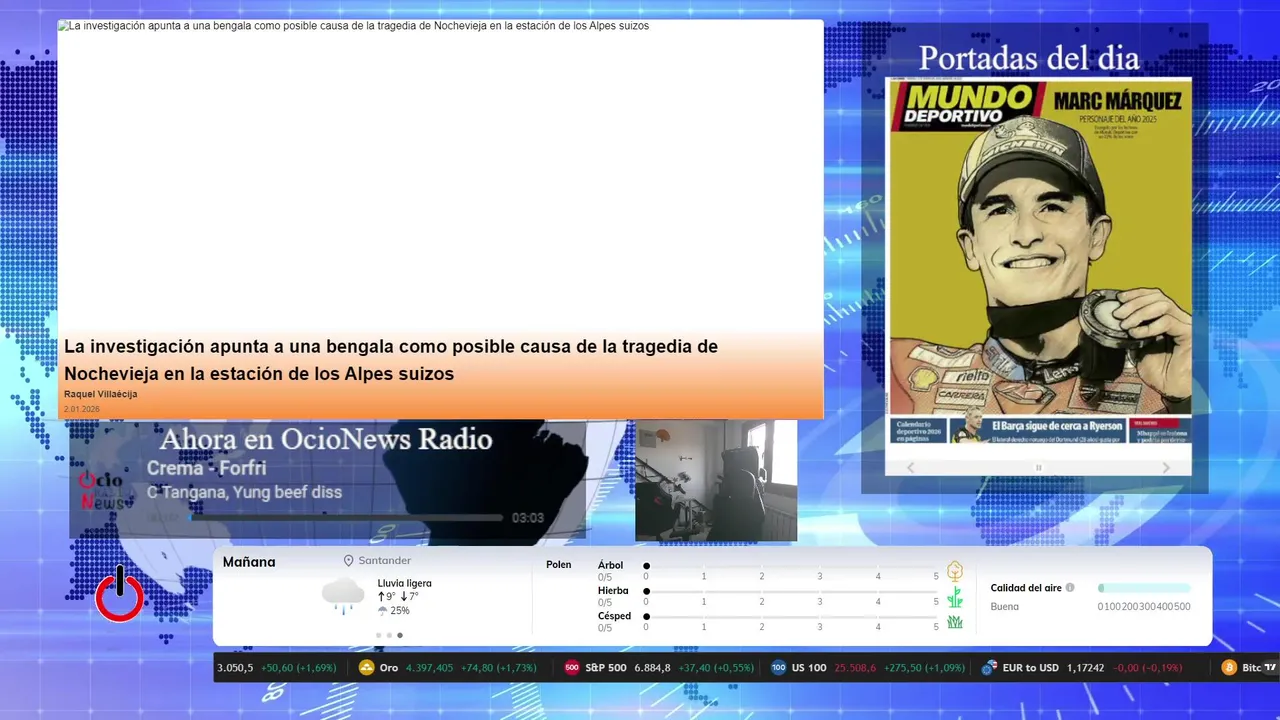The width and height of the screenshot is (1280, 720).
Task: Click 'C Tangana, Yung beef diss' subtitle
Action: coord(244,492)
